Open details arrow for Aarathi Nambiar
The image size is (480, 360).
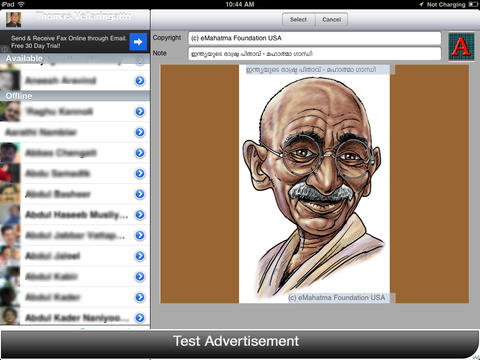click(140, 132)
